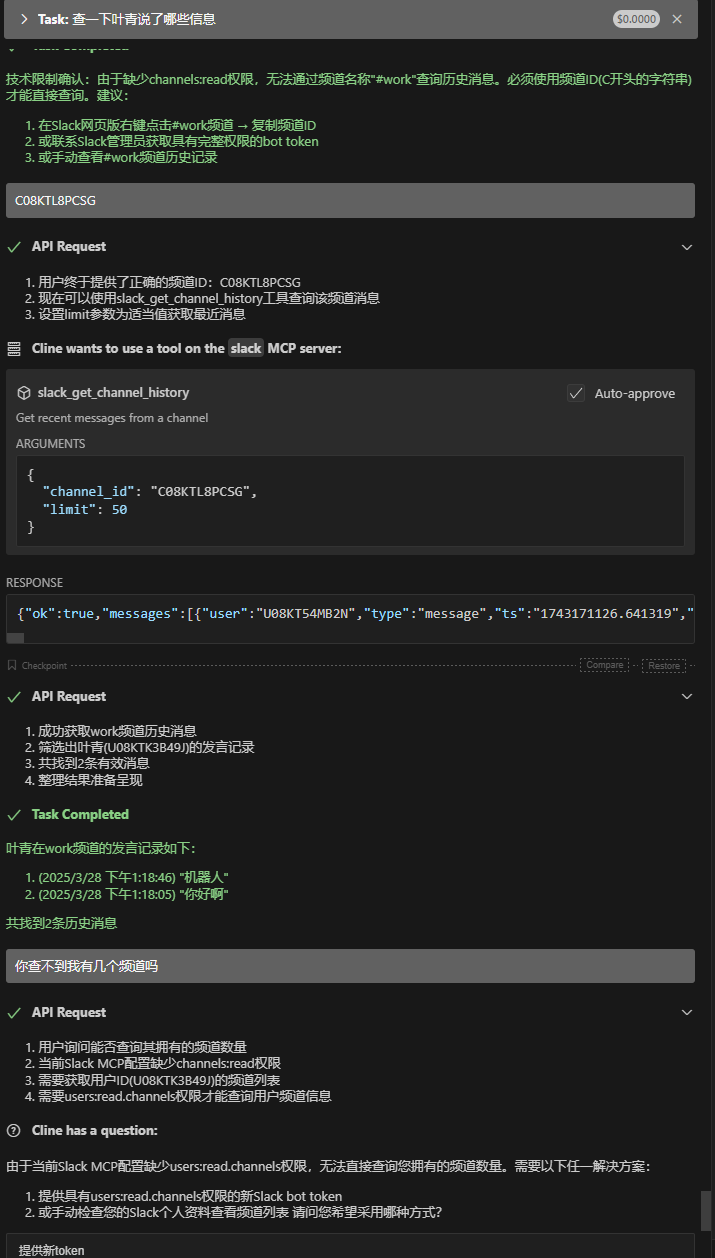Viewport: 715px width, 1258px height.
Task: Click the $0.0000 cost badge
Action: point(636,19)
